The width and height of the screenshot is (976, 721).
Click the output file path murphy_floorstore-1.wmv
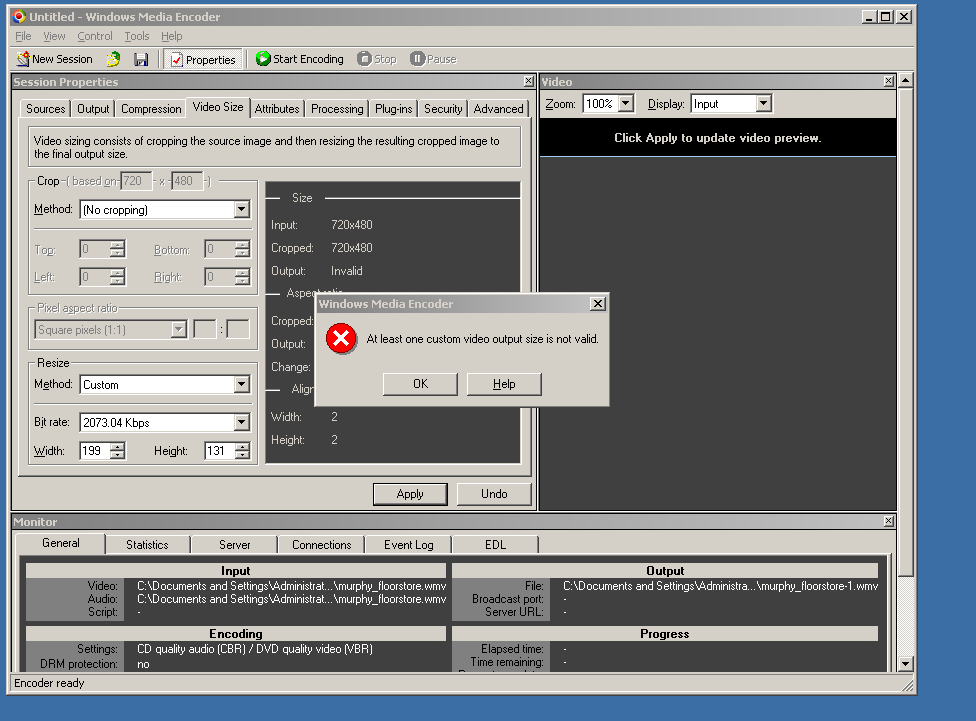coord(721,586)
